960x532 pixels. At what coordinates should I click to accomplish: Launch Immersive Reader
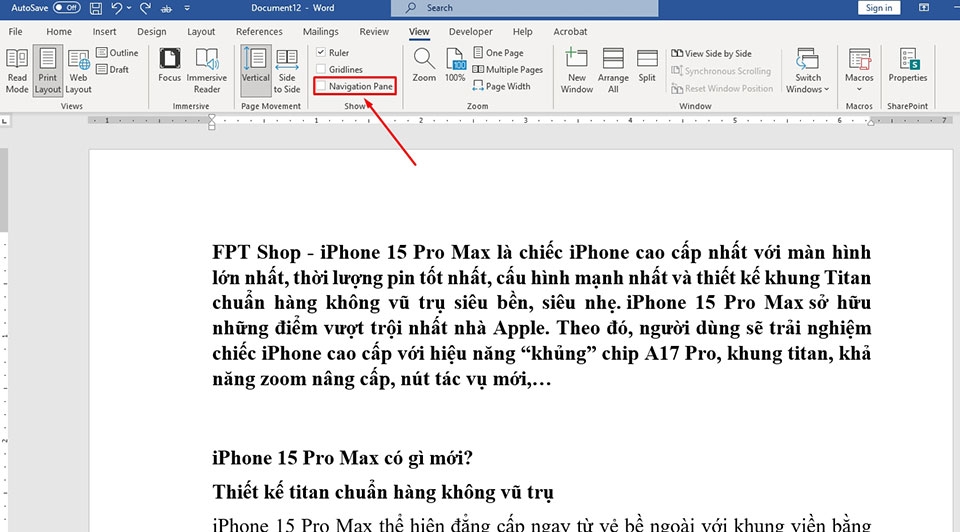tap(207, 70)
